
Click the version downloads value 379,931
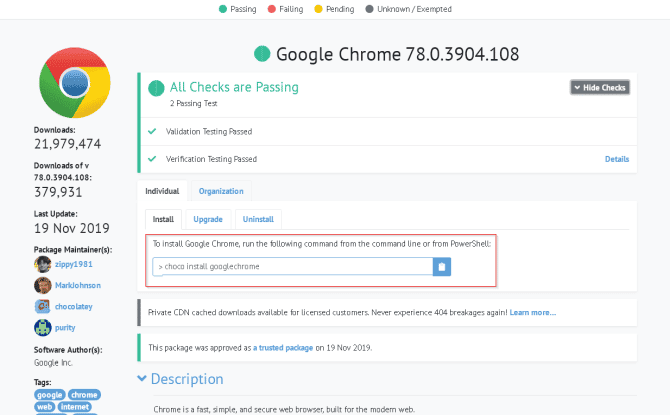[x=58, y=192]
